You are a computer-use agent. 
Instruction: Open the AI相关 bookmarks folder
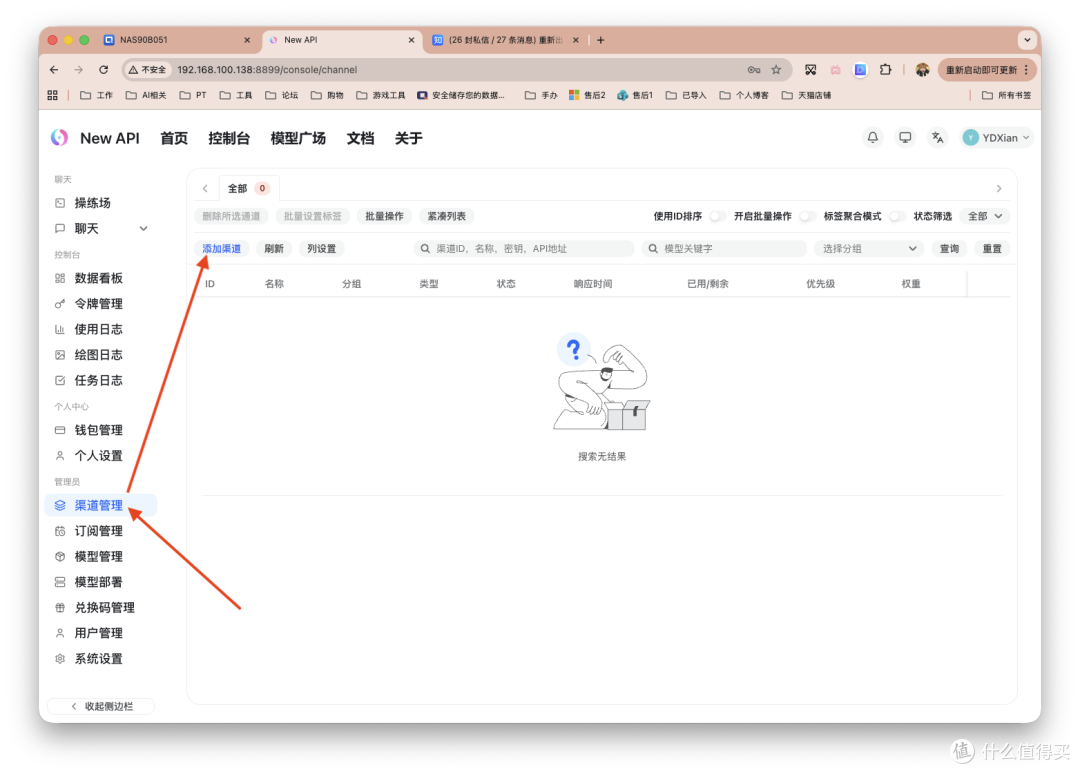click(146, 95)
